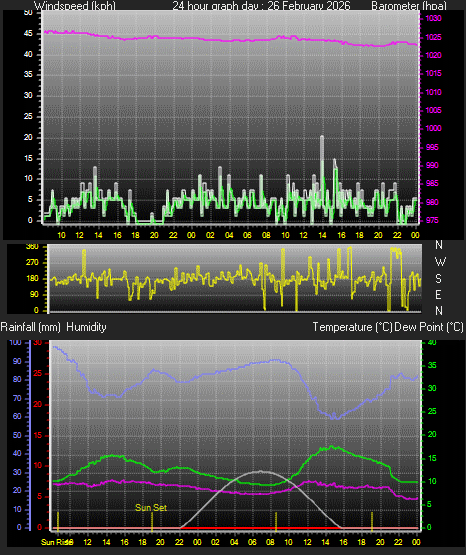Viewport: 466px width, 555px height.
Task: Click the 100 value on blue humidity axis
Action: pos(16,343)
